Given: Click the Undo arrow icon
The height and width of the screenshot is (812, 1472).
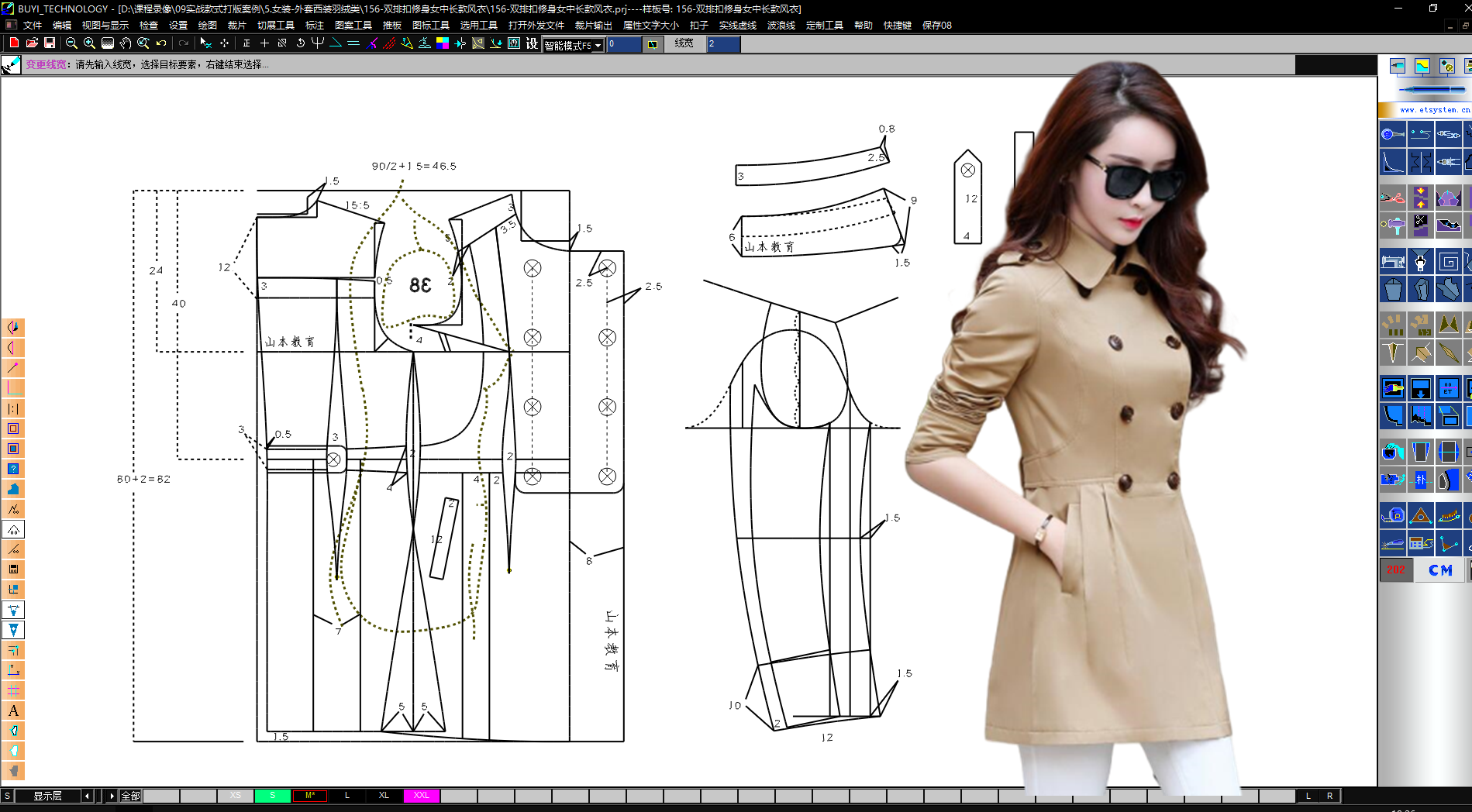Looking at the screenshot, I should click(x=161, y=43).
